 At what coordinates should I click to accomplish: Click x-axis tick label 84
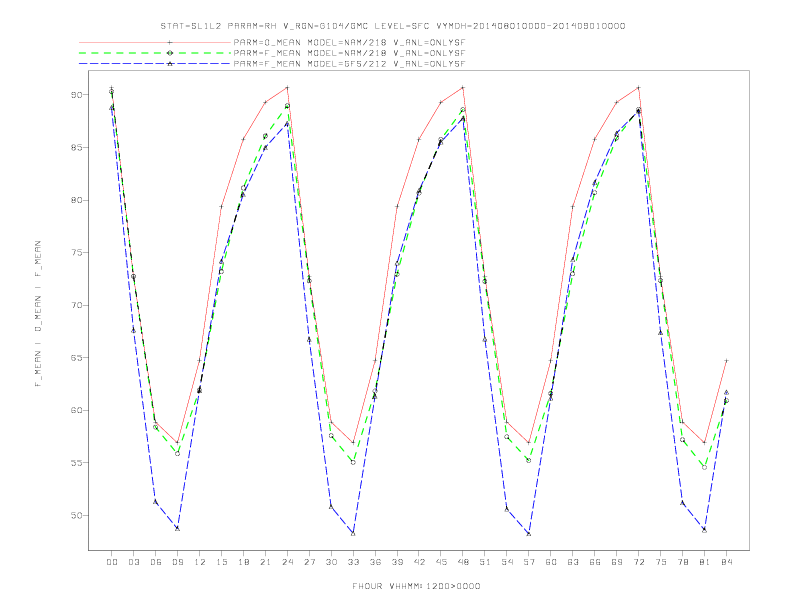(x=726, y=562)
